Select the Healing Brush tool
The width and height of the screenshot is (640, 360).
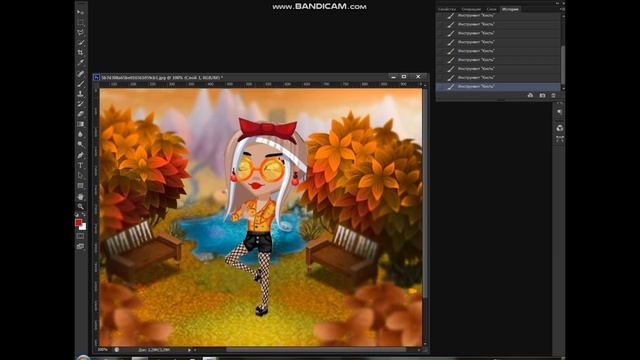pos(80,74)
